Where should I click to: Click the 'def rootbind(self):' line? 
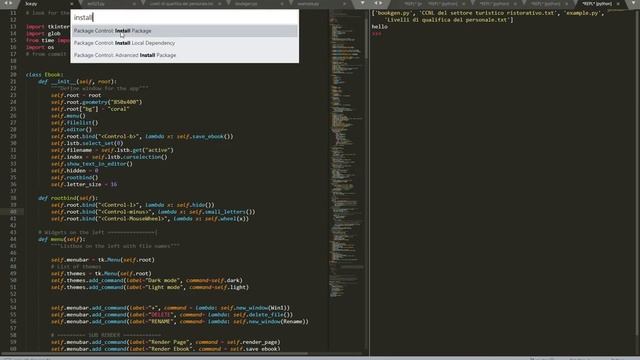coord(68,198)
